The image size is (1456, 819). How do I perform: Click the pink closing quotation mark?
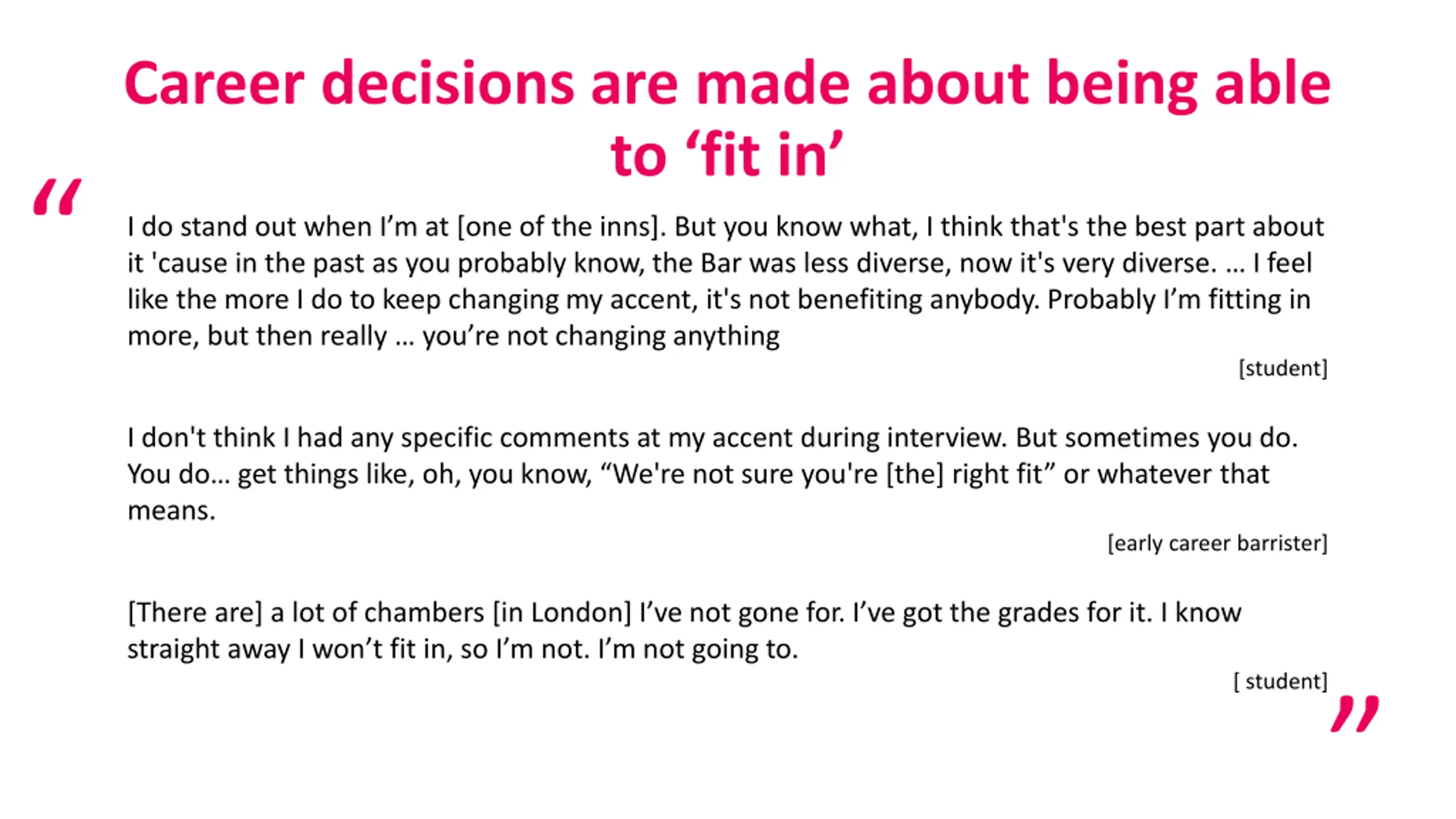[1355, 713]
